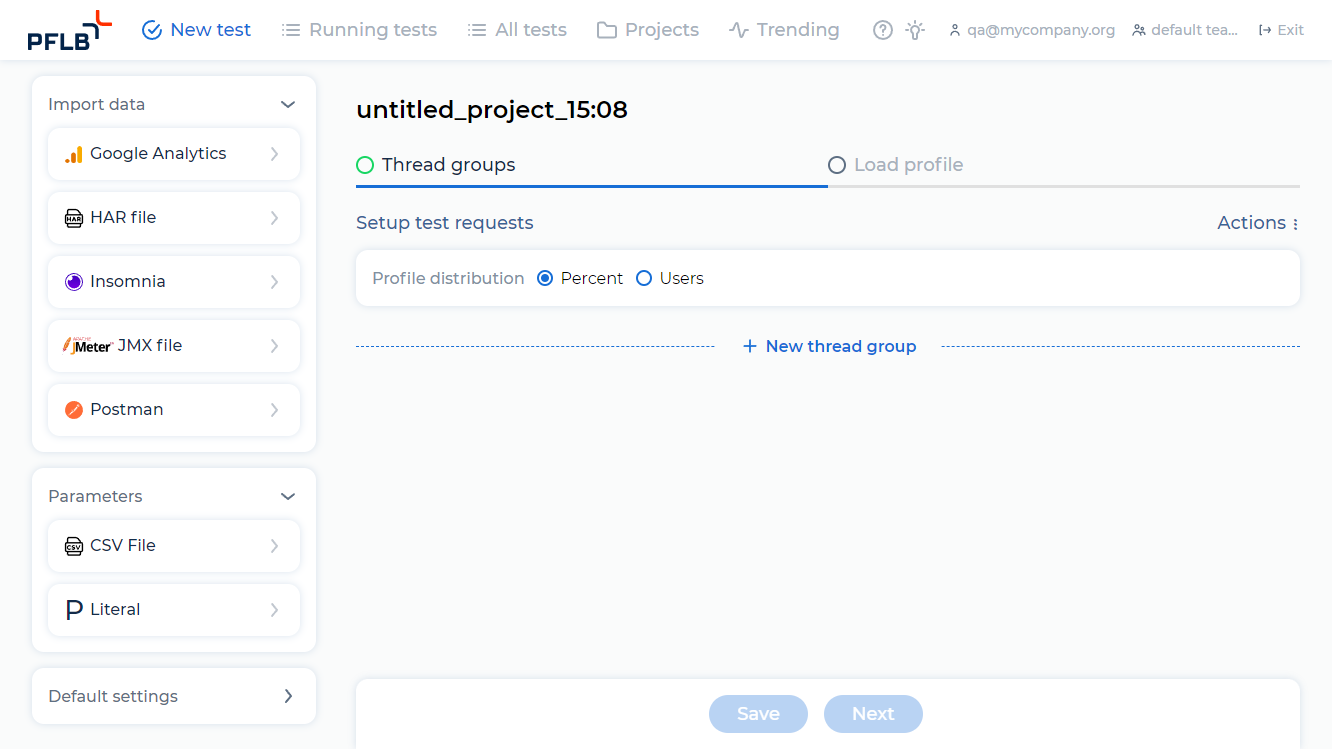Click the Literal P icon

tap(74, 610)
